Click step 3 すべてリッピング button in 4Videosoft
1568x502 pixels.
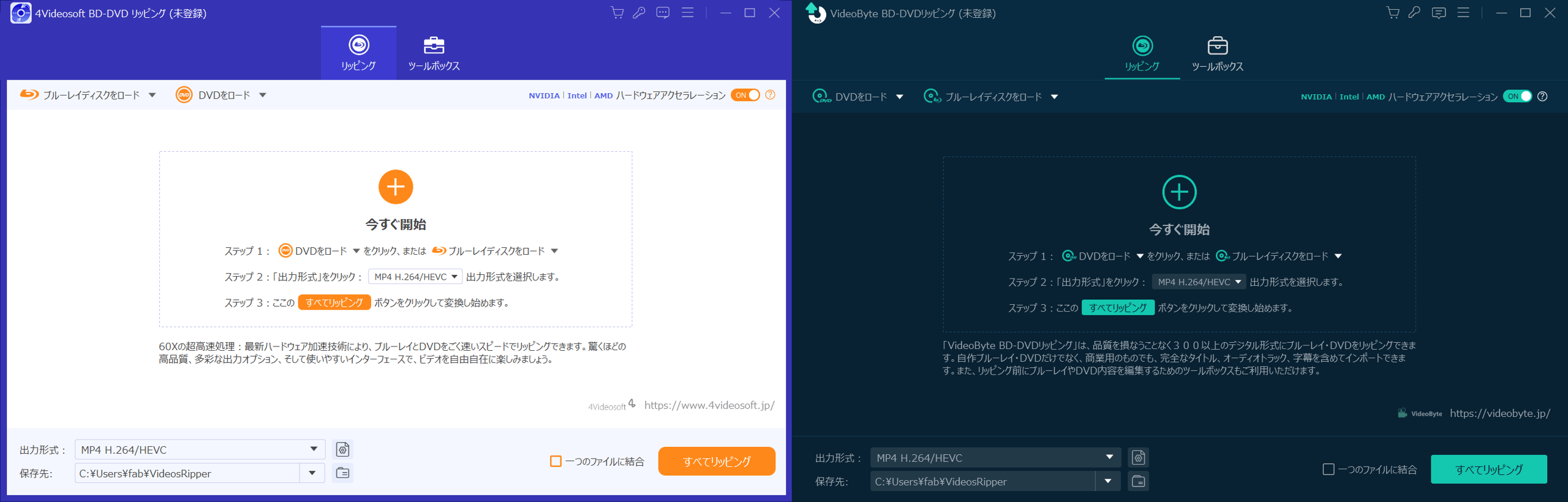click(x=334, y=302)
